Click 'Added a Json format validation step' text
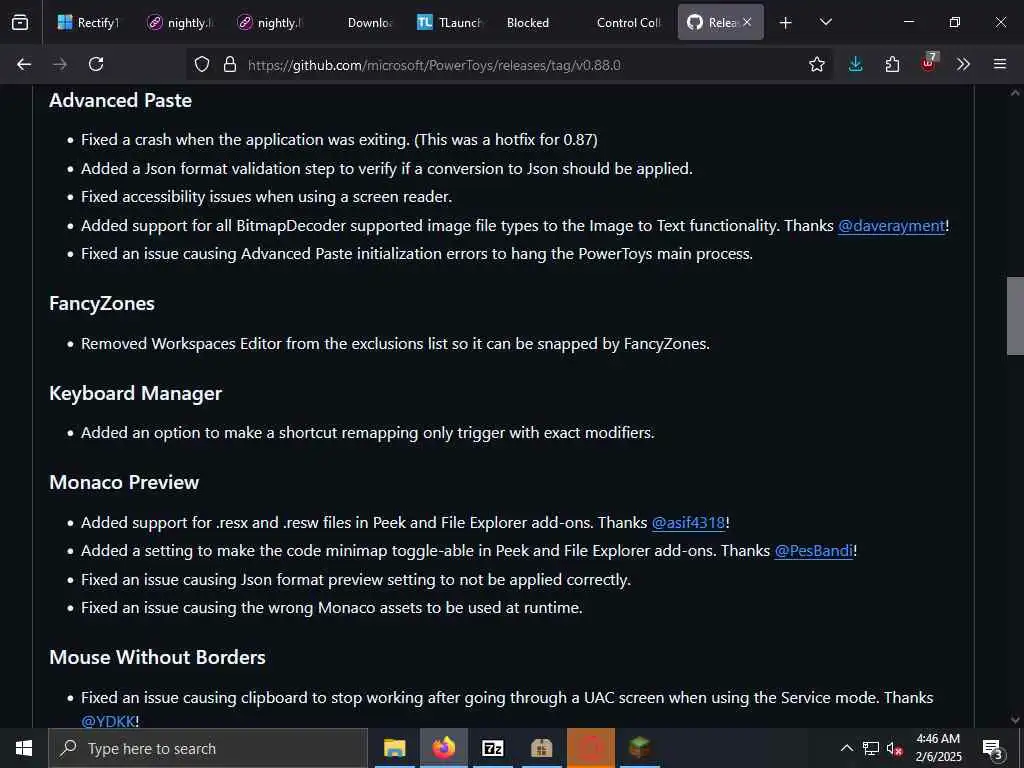 pos(387,168)
